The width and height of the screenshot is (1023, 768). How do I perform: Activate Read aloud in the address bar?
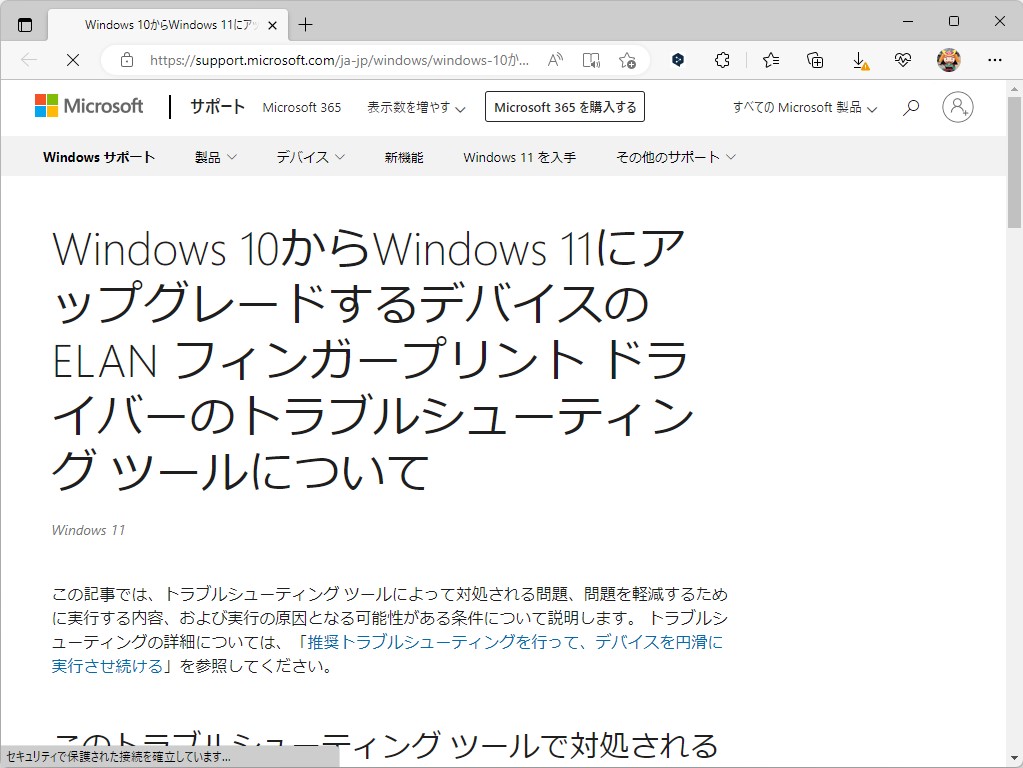tap(590, 60)
